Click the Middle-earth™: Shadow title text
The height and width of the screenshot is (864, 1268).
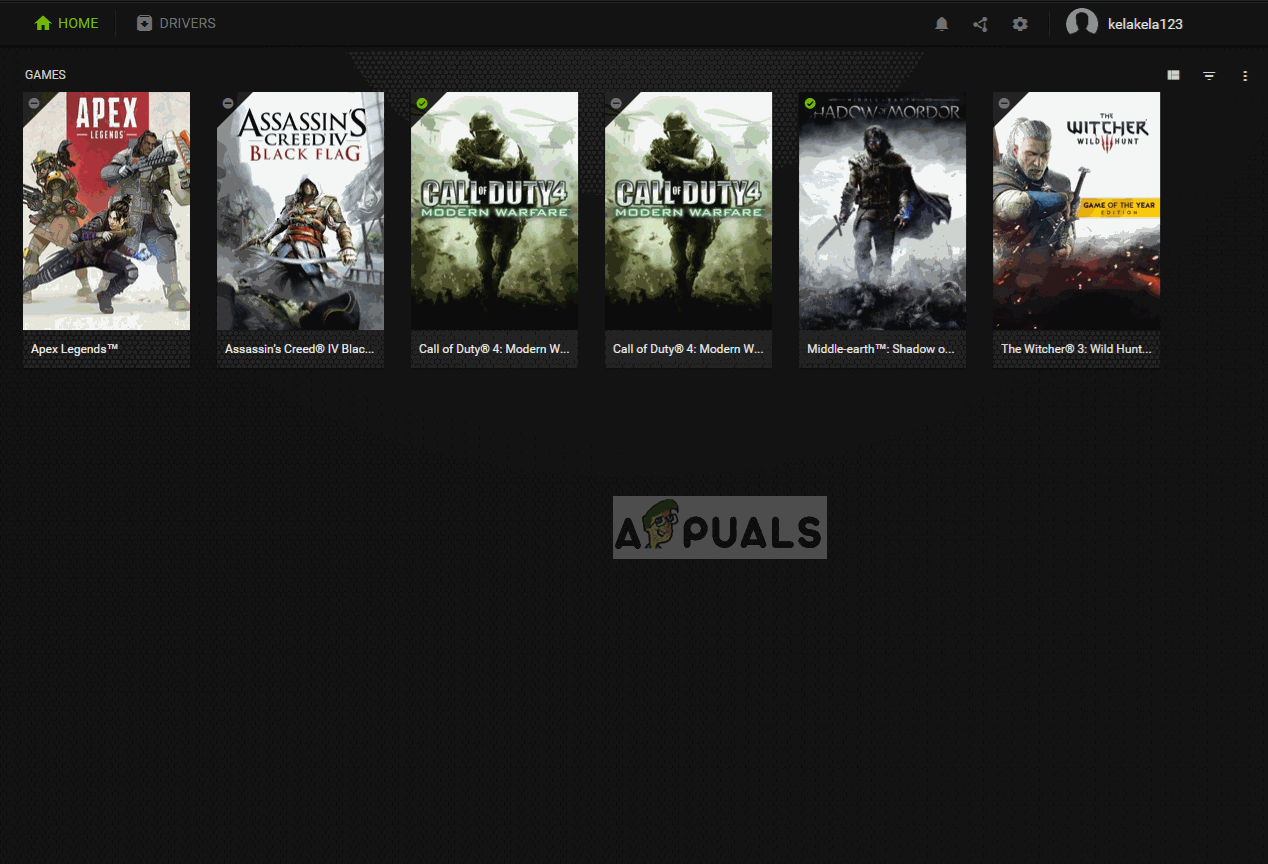[881, 349]
